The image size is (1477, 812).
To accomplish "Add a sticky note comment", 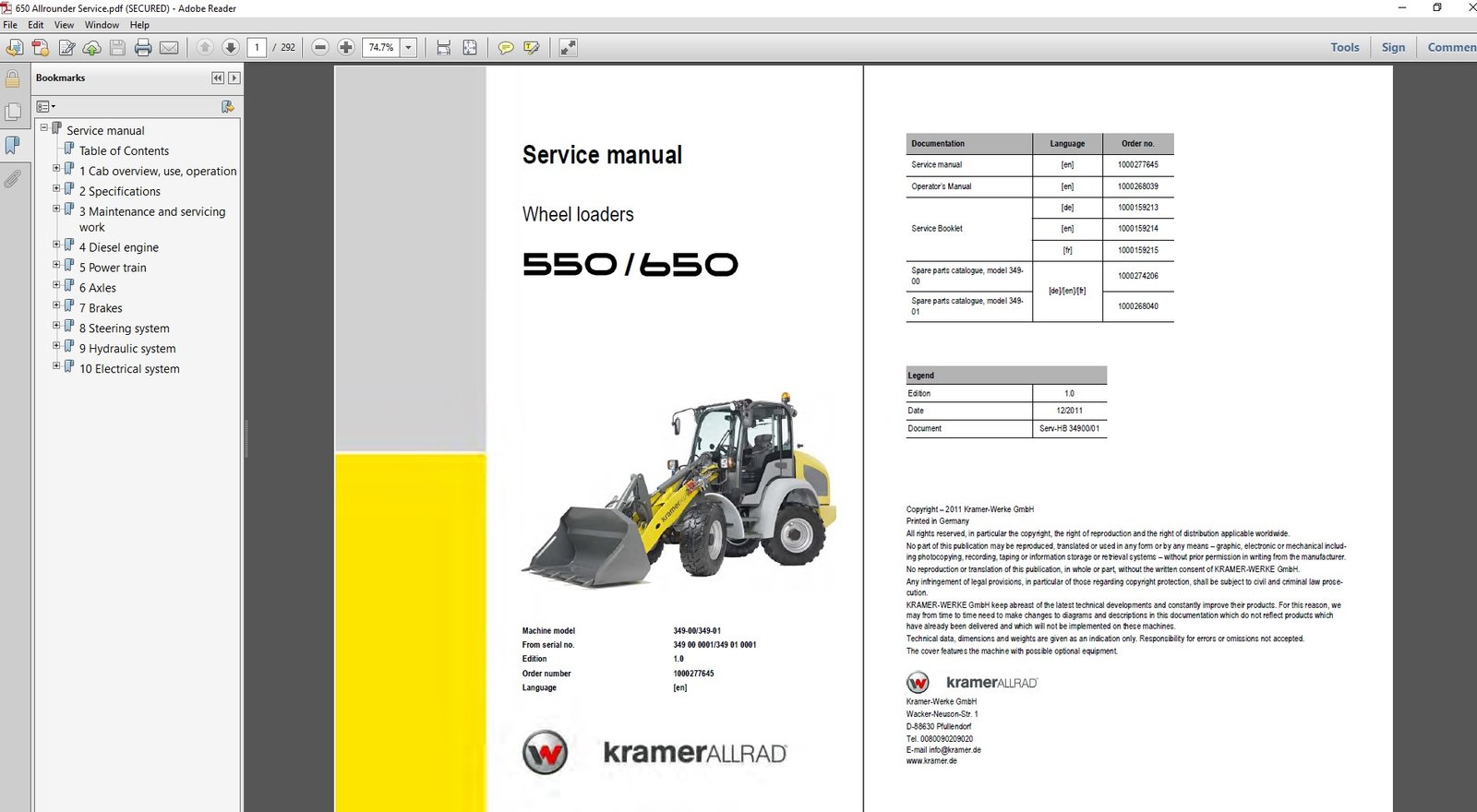I will click(x=506, y=47).
